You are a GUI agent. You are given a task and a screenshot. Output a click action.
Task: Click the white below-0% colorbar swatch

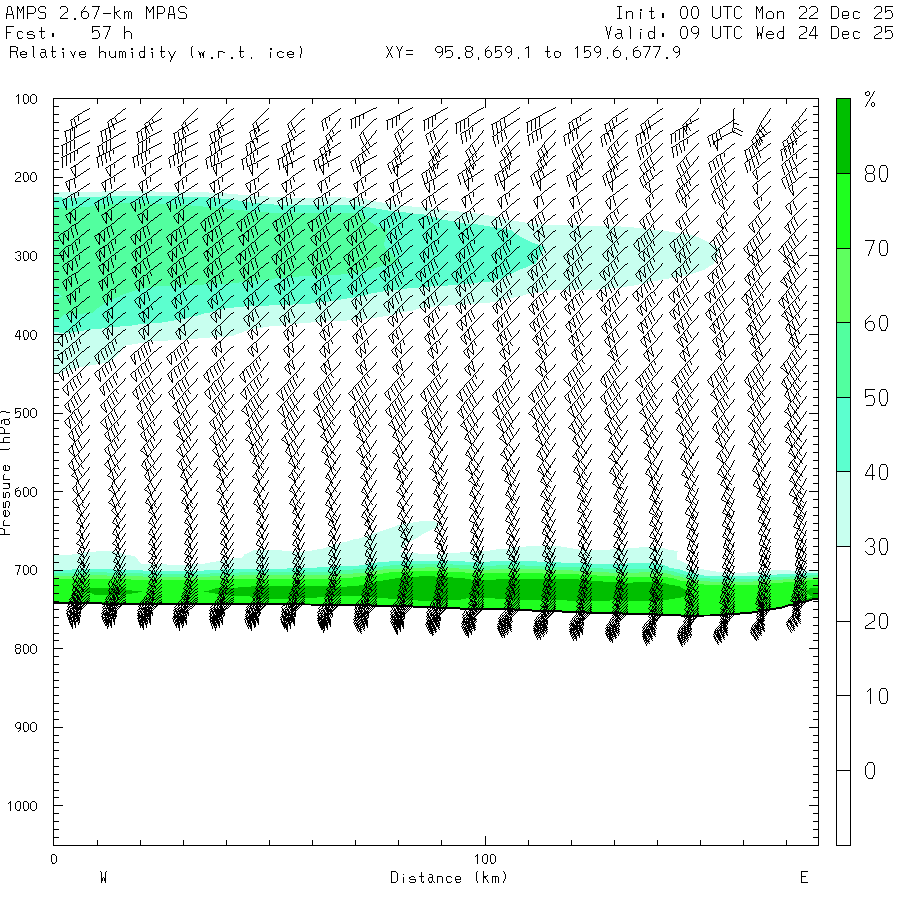pos(843,808)
